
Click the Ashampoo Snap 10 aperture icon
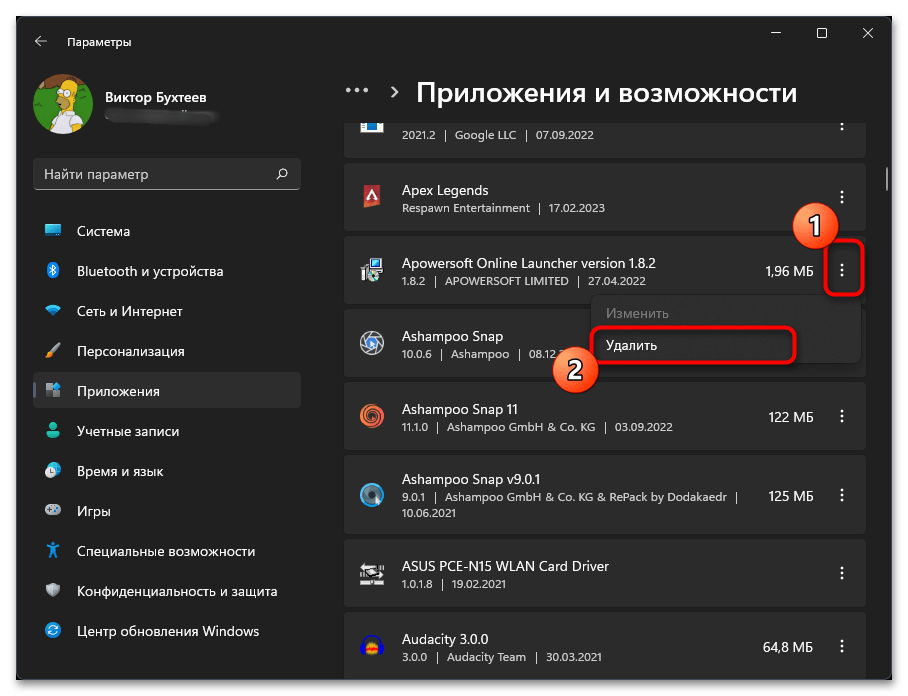pos(372,343)
